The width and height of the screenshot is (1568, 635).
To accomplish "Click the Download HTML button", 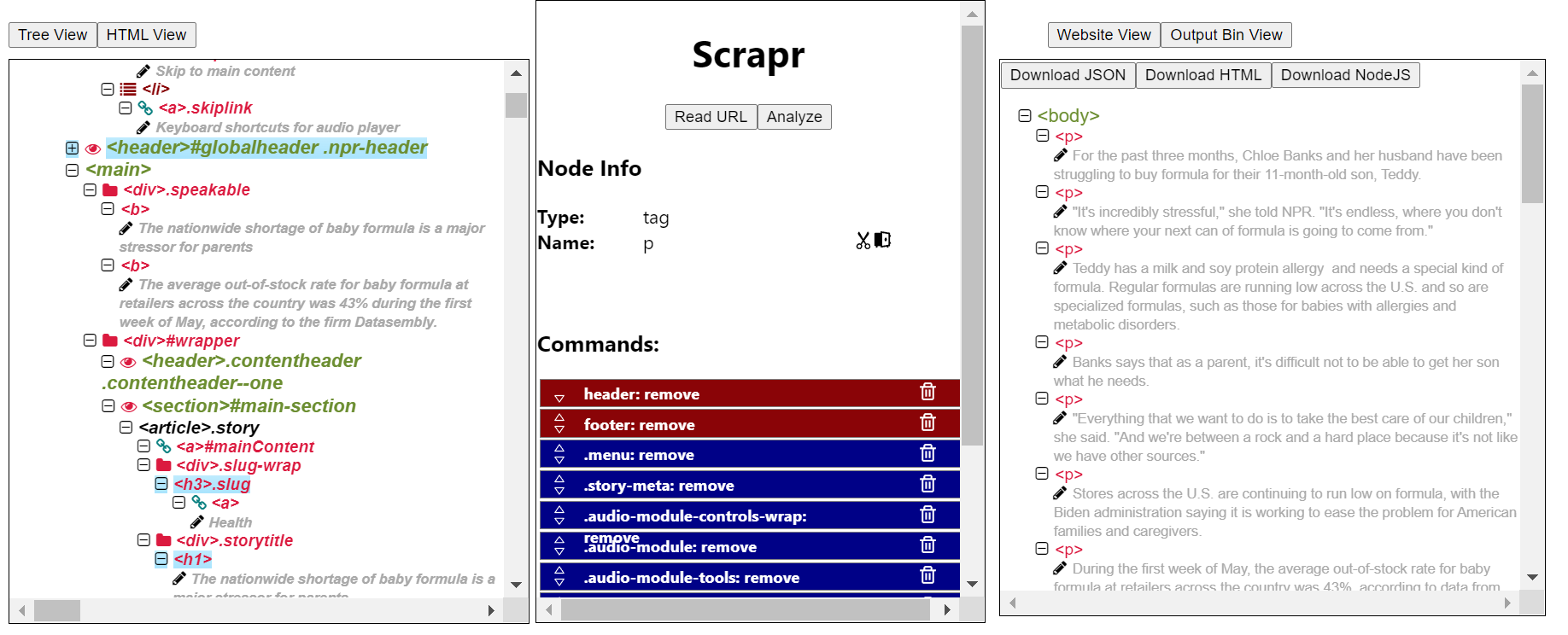I will click(1202, 75).
